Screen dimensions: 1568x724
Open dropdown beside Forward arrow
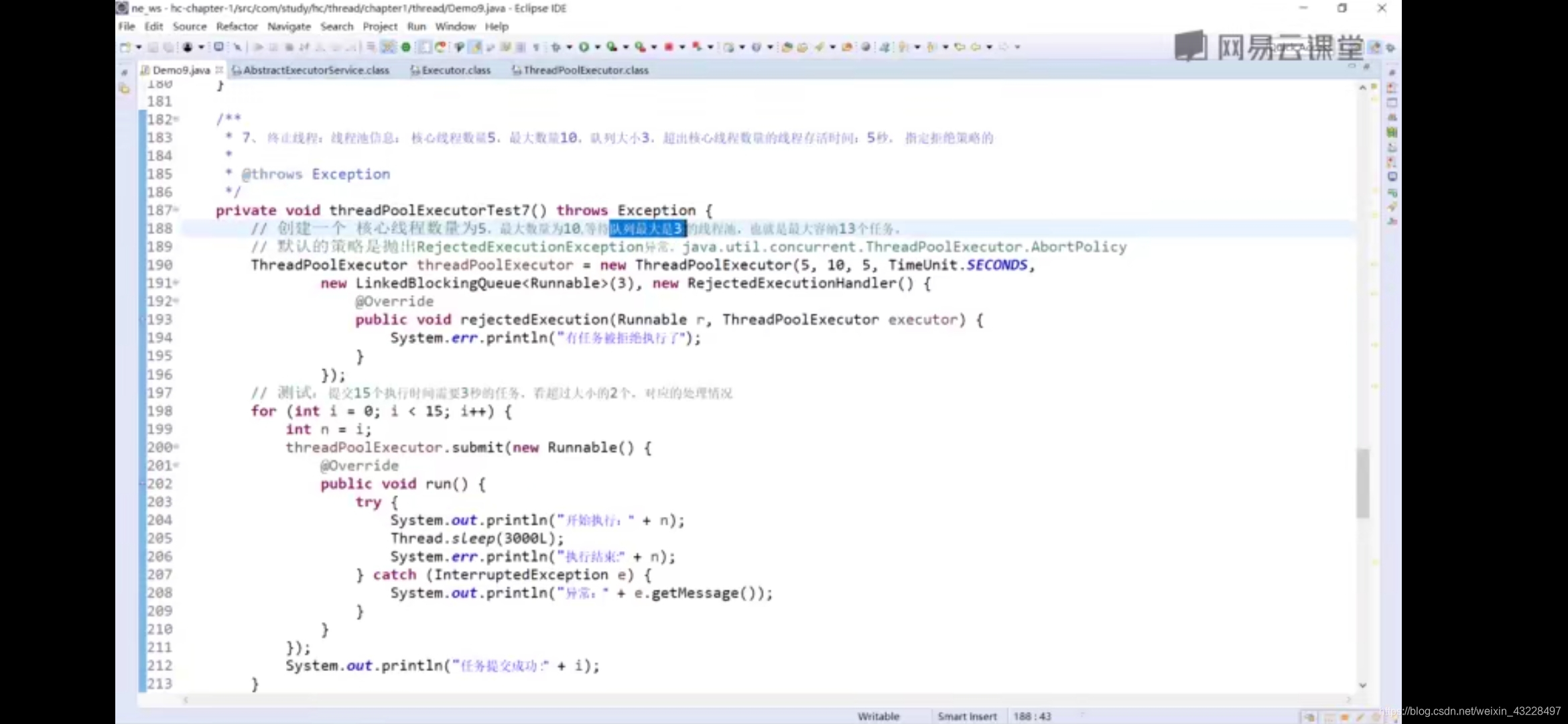(x=1017, y=47)
